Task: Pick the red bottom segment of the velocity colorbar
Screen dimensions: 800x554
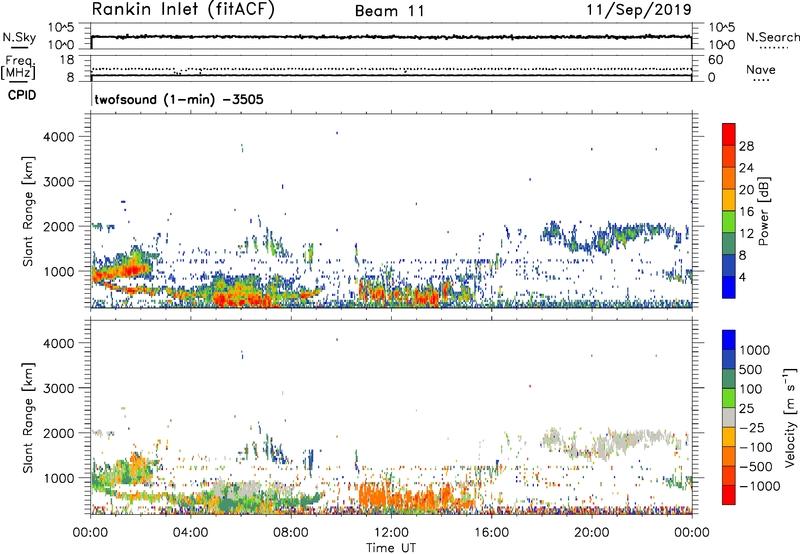Action: click(729, 495)
